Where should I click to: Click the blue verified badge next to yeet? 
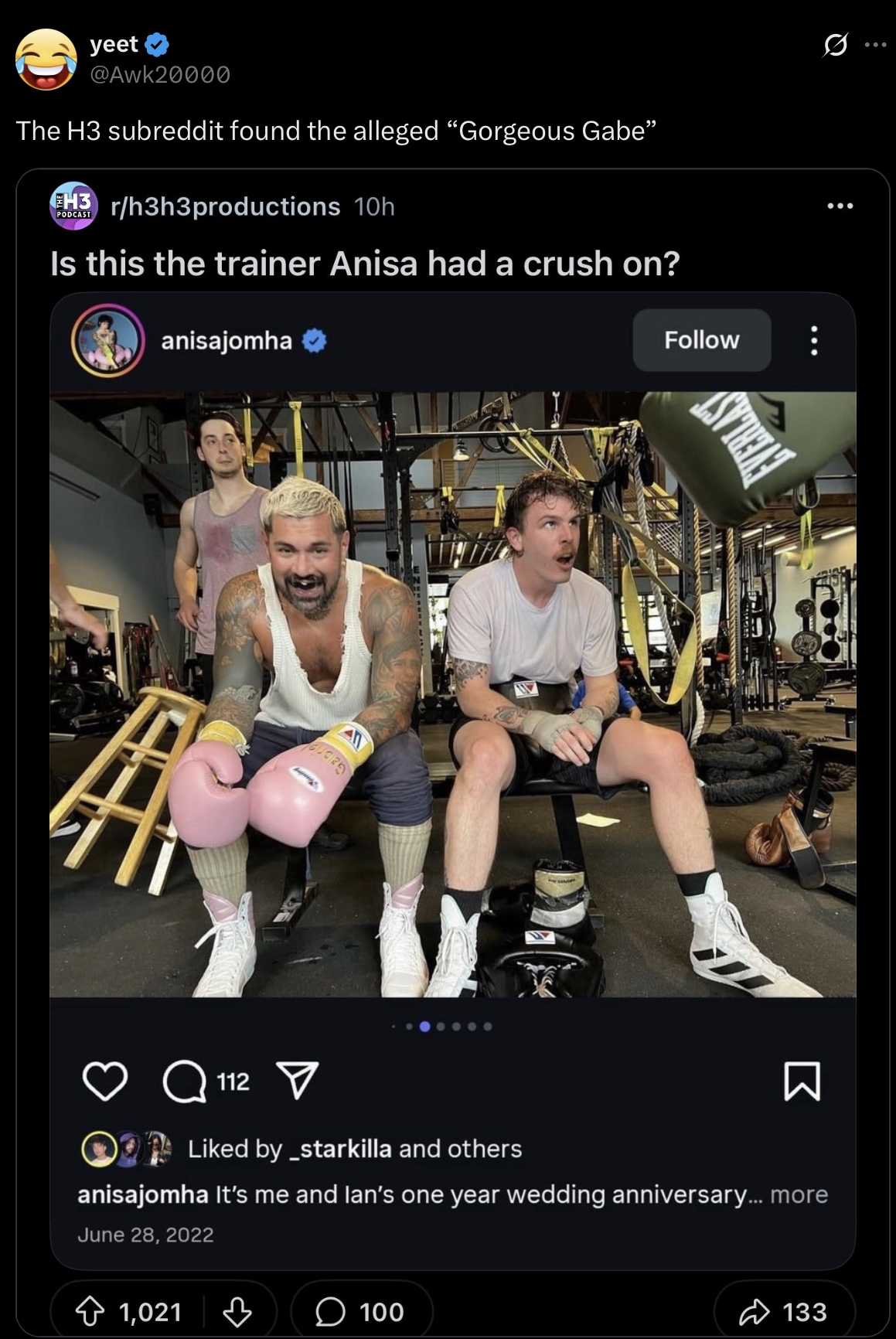tap(157, 45)
